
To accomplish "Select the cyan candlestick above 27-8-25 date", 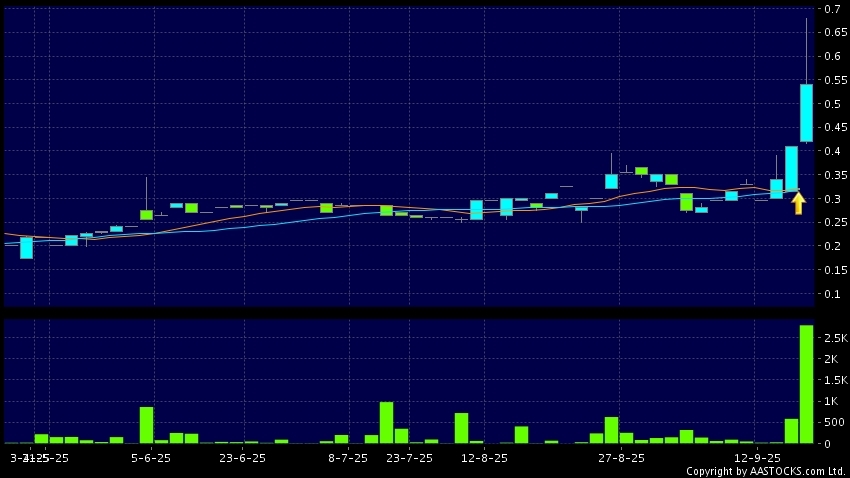I will 611,181.
